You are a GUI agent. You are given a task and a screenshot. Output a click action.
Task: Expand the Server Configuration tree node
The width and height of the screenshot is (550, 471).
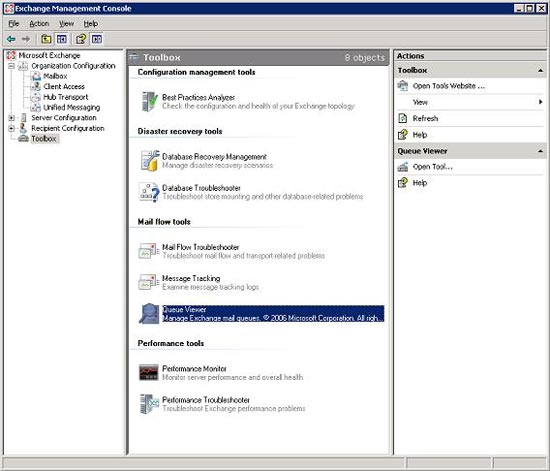point(12,118)
